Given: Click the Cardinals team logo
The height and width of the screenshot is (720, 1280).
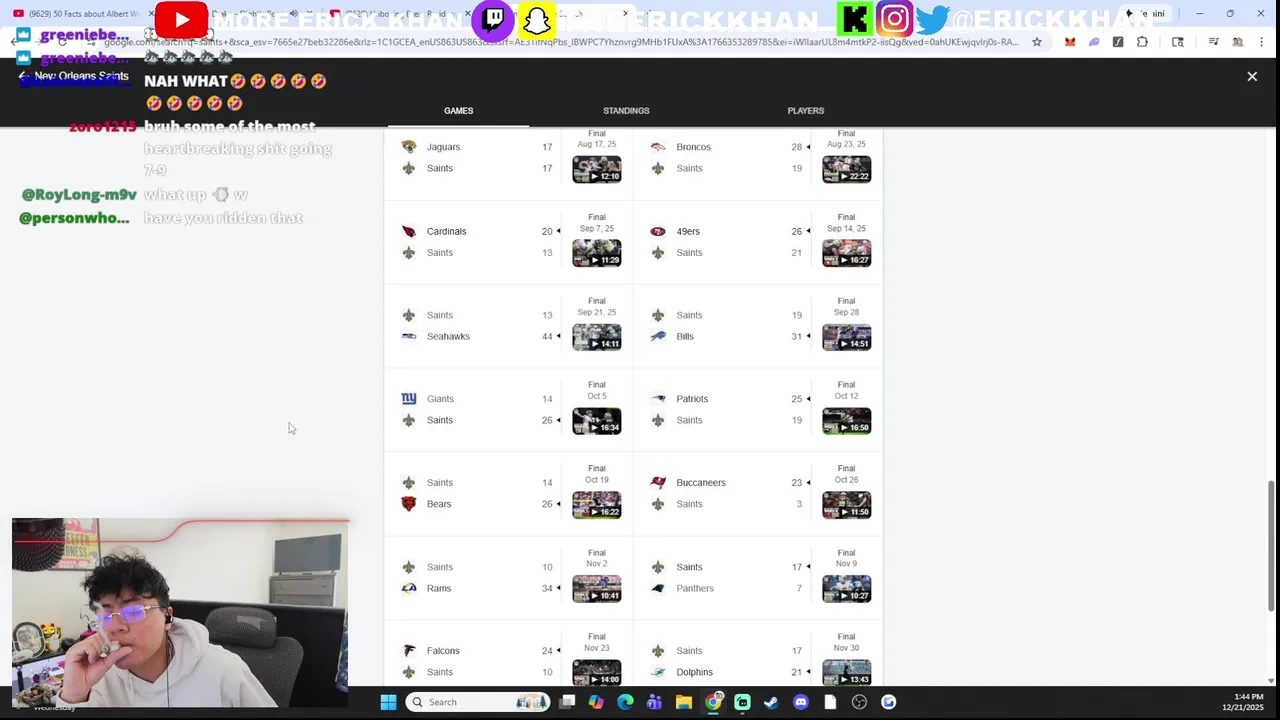Looking at the screenshot, I should 408,231.
